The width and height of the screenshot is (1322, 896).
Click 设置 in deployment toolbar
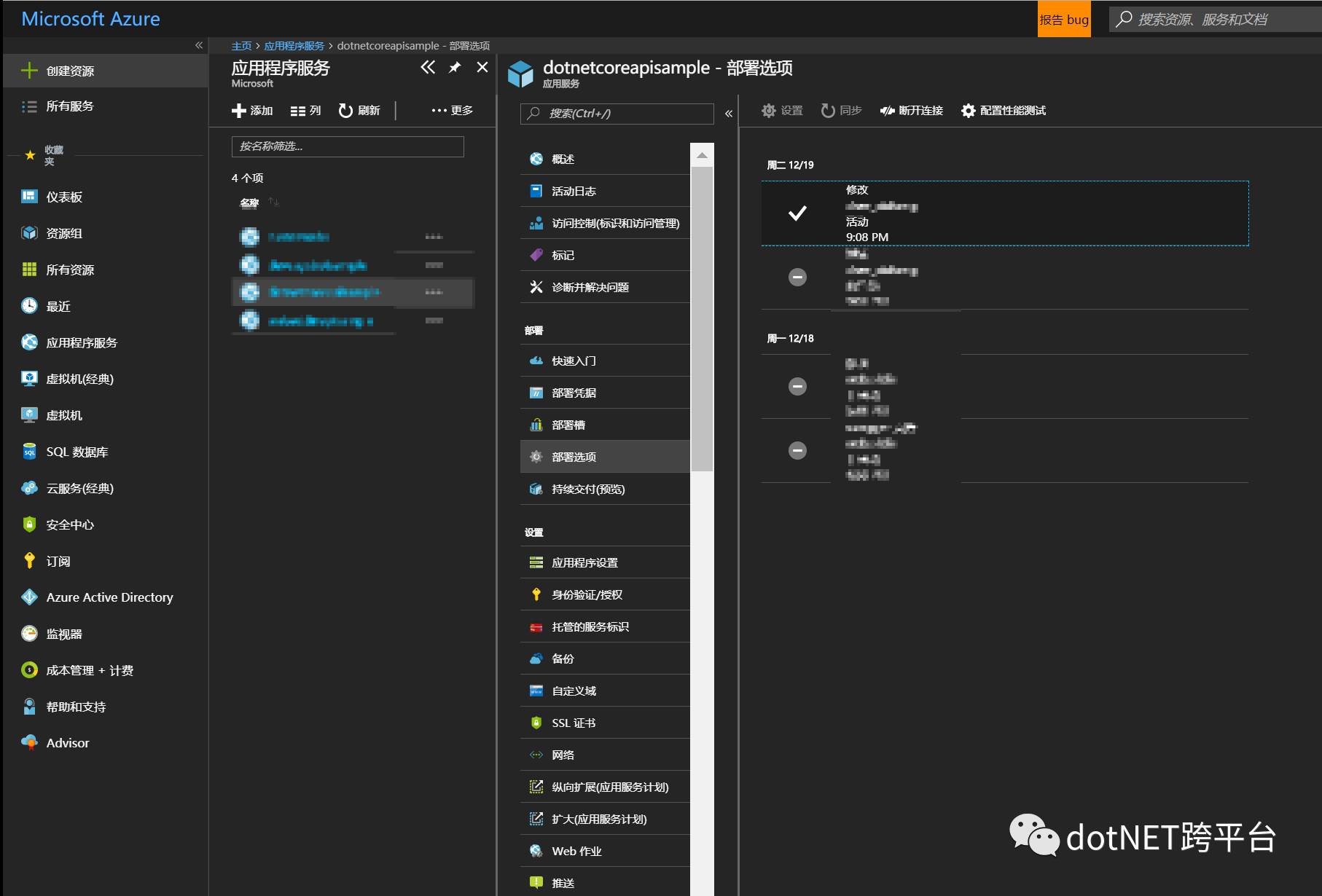coord(782,111)
